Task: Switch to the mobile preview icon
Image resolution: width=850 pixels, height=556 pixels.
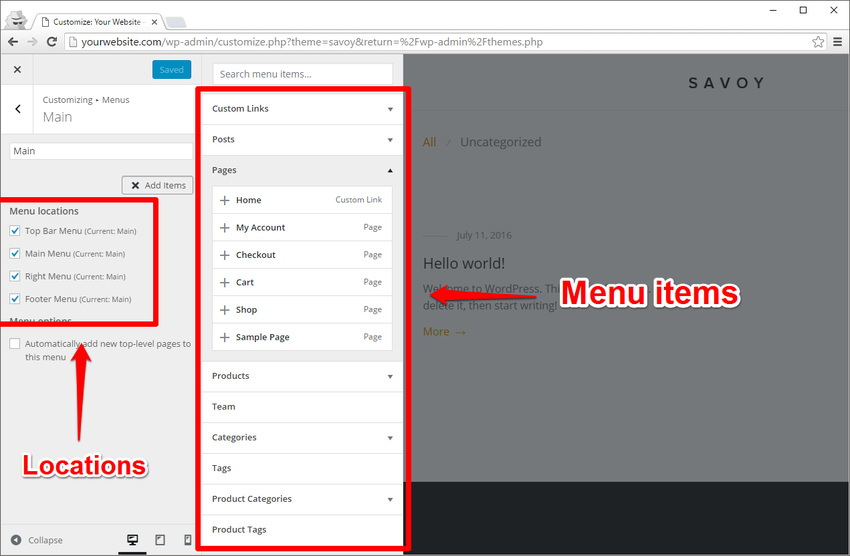Action: (x=188, y=540)
